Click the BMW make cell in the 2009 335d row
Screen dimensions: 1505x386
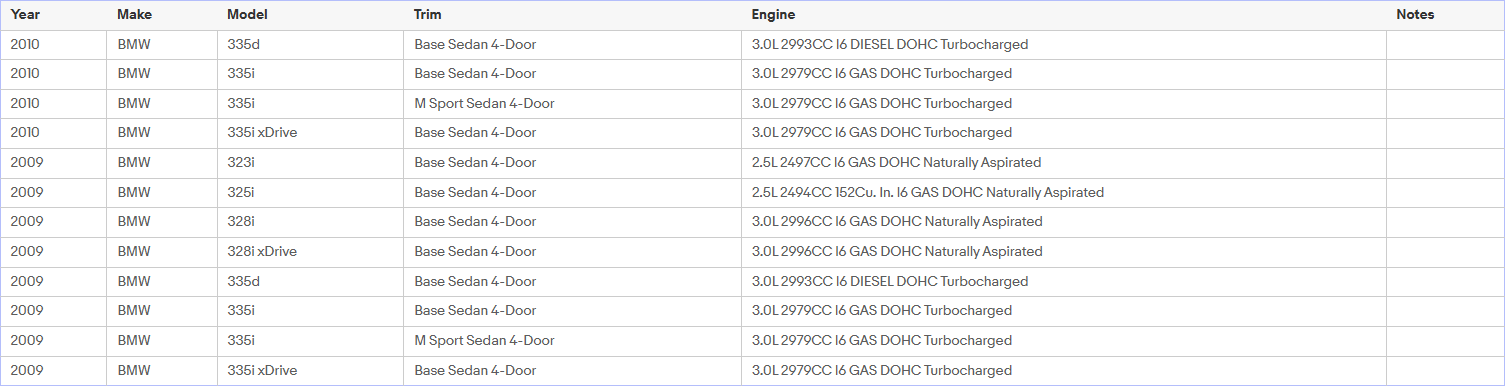pos(161,281)
